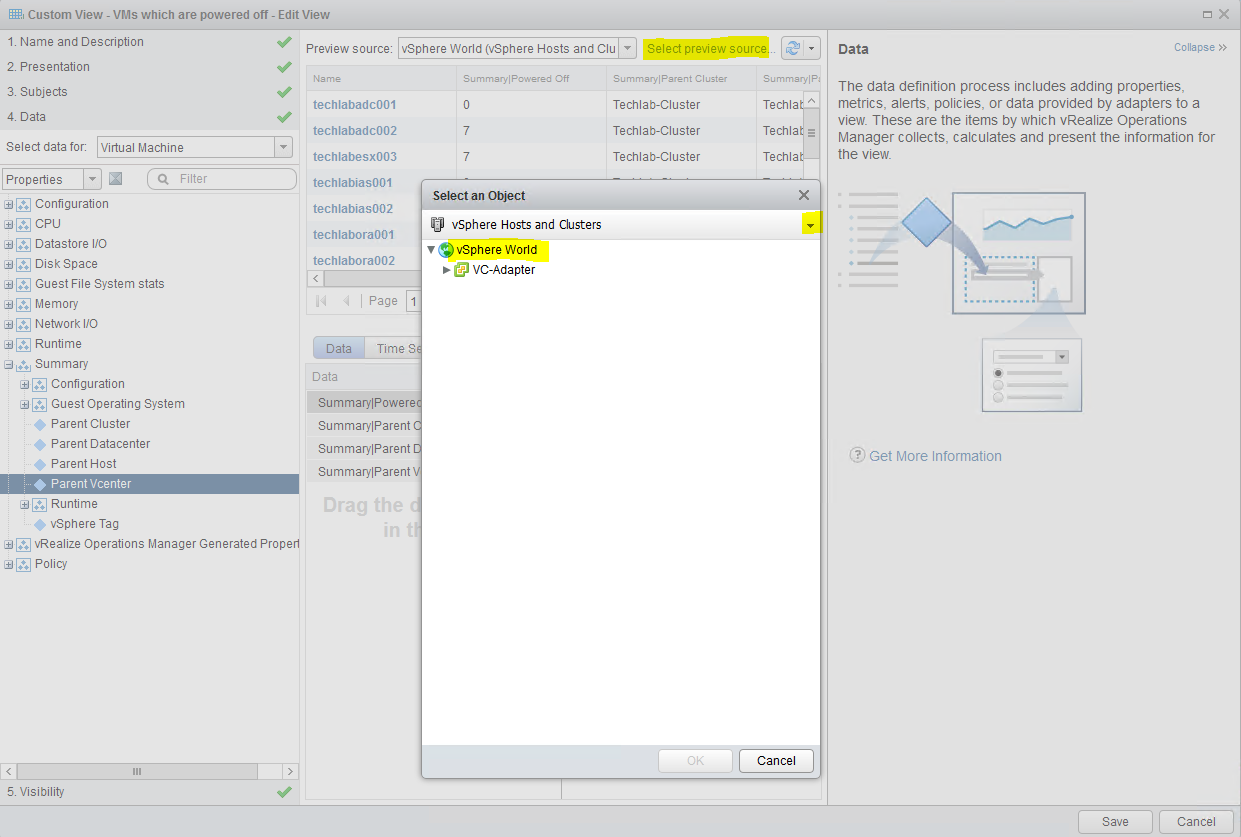Open the Select data for Virtual Machine dropdown
This screenshot has height=837, width=1241.
pos(284,147)
